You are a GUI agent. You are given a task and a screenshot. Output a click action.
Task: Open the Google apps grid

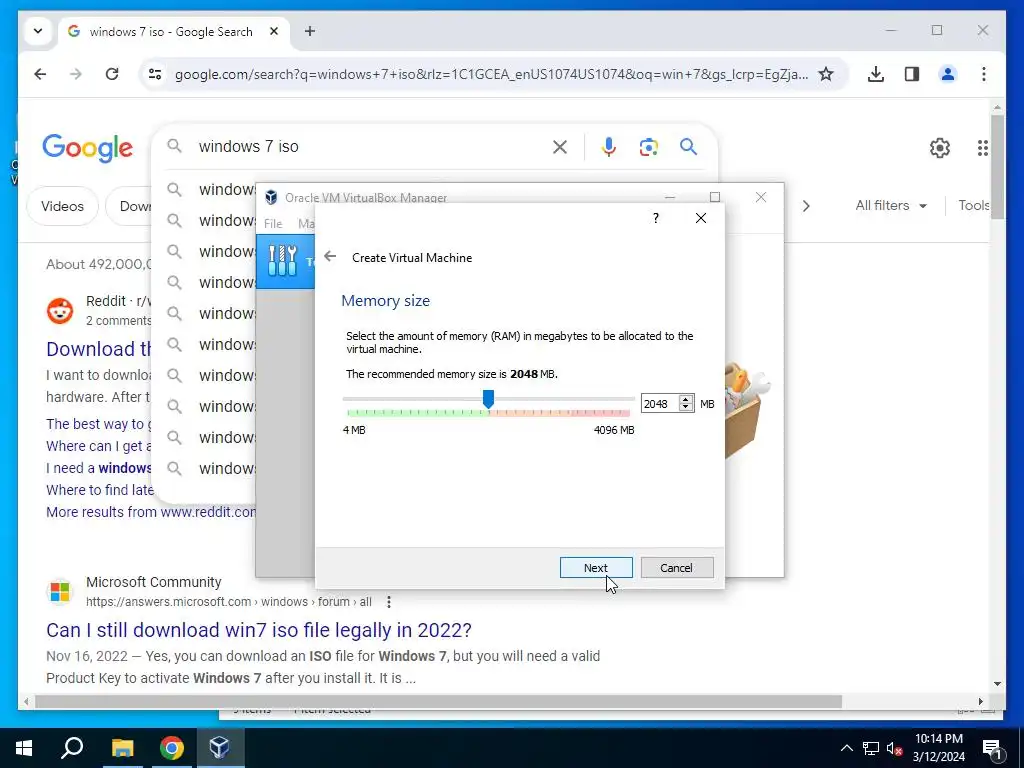(x=983, y=148)
